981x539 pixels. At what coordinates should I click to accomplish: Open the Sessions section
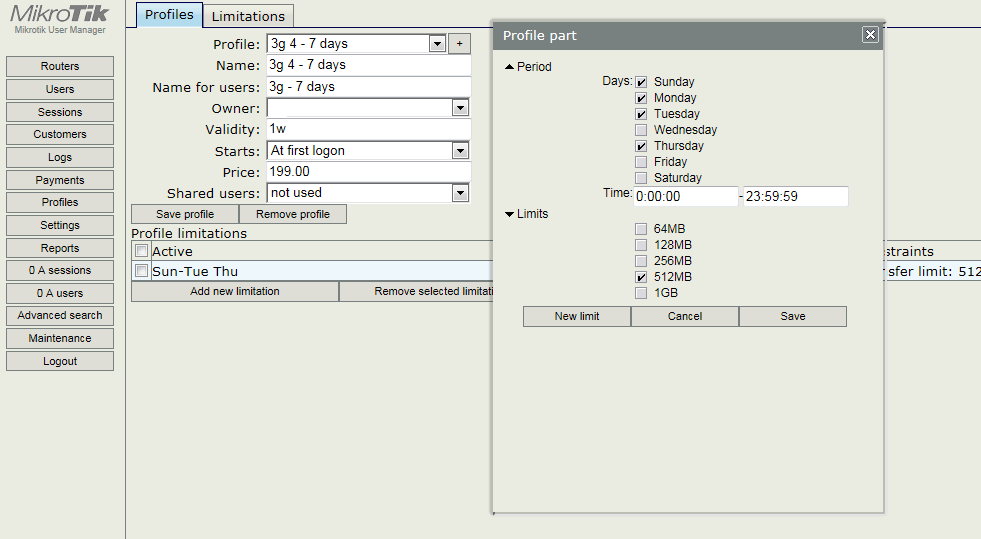60,112
